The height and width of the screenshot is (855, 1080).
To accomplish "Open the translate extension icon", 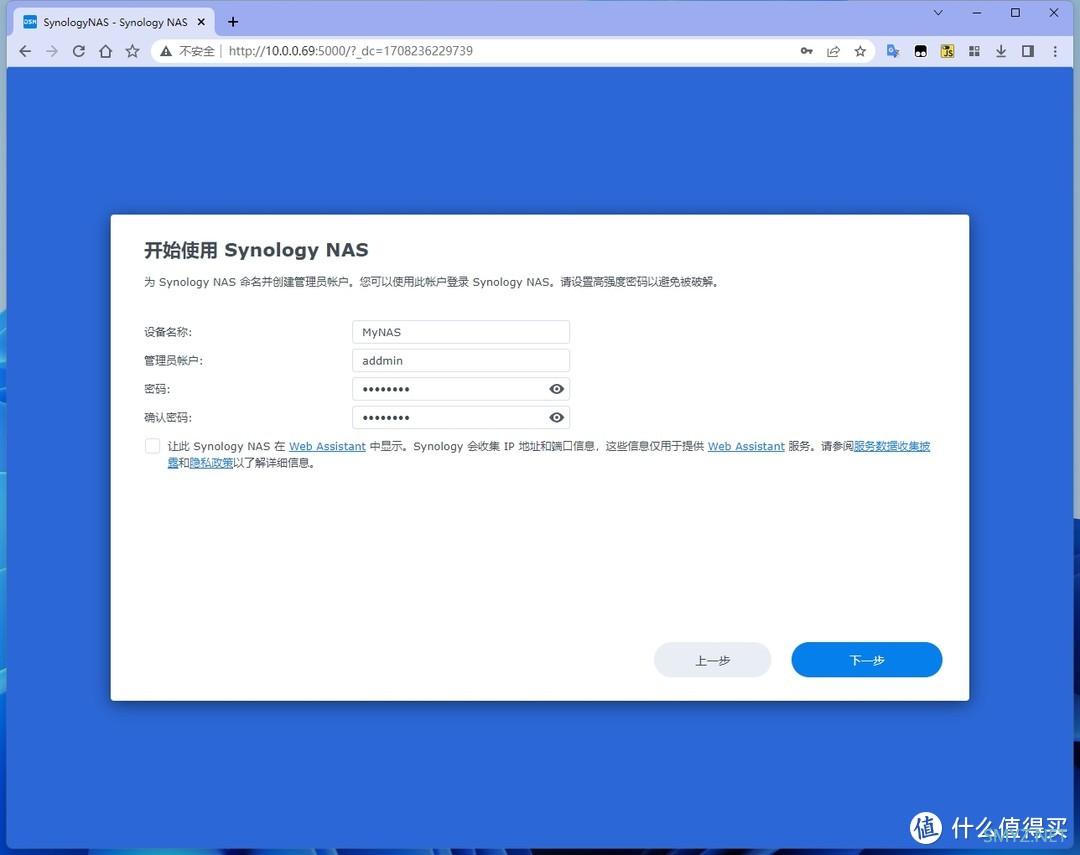I will tap(893, 51).
